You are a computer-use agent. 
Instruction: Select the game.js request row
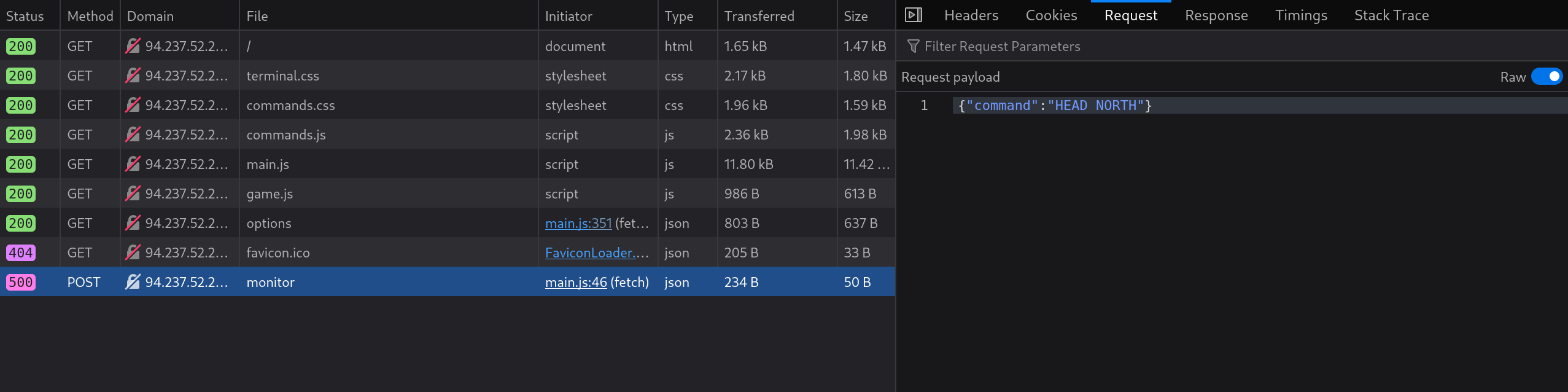point(448,194)
